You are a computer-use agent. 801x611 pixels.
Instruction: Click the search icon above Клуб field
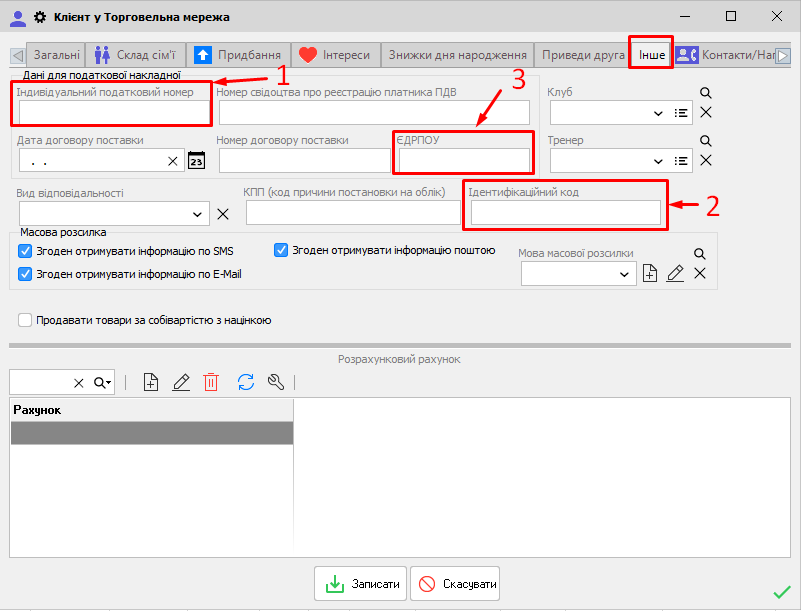click(705, 93)
